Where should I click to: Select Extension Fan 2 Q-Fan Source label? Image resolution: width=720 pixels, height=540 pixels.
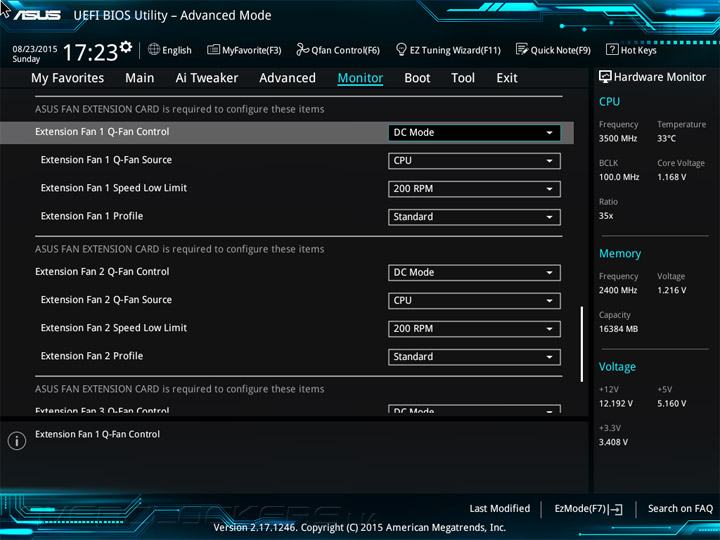coord(106,300)
